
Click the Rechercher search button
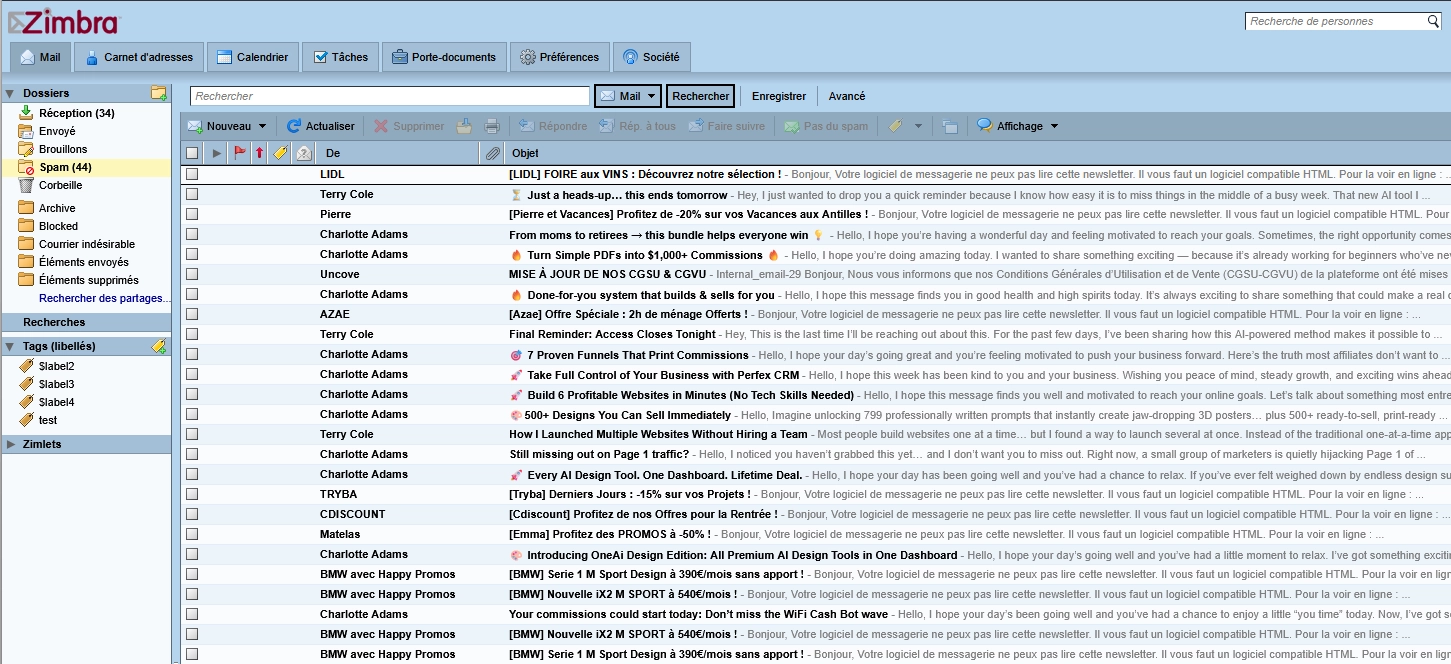point(700,96)
